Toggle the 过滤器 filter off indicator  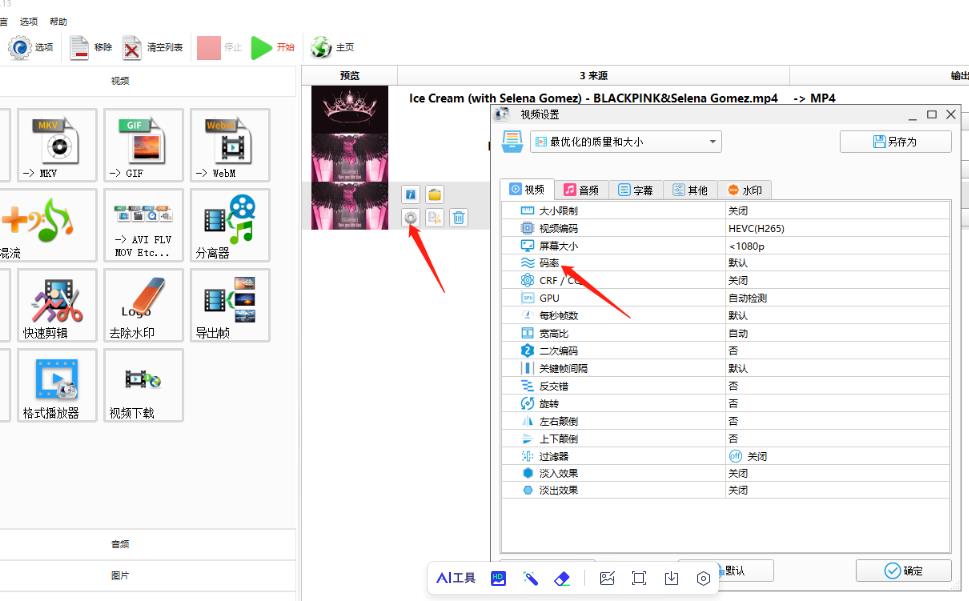click(735, 456)
